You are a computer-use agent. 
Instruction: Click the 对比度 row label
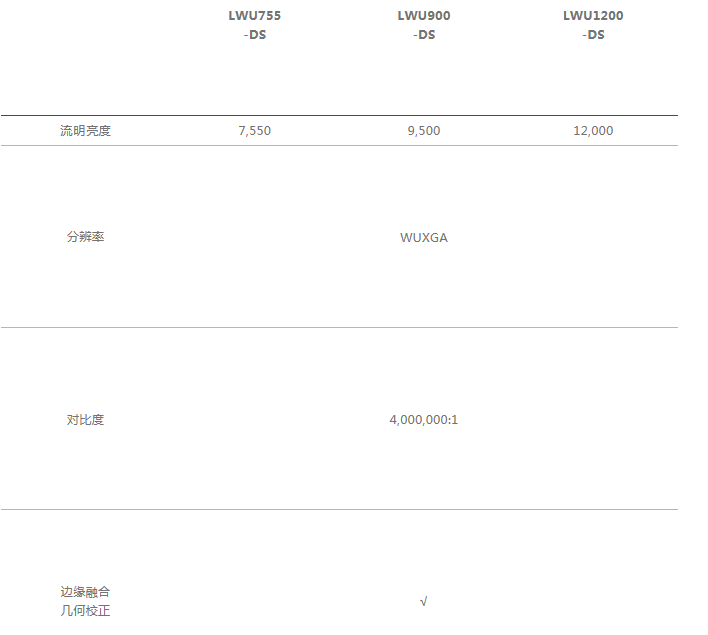pos(85,420)
